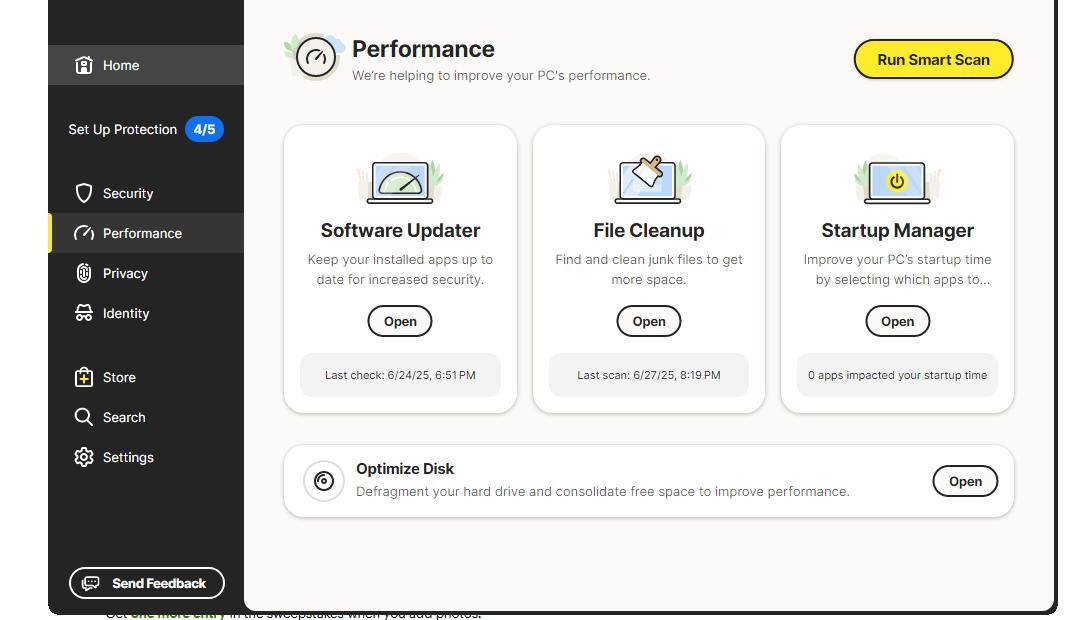Screen dimensions: 1079x620
Task: Open File Cleanup
Action: (649, 321)
